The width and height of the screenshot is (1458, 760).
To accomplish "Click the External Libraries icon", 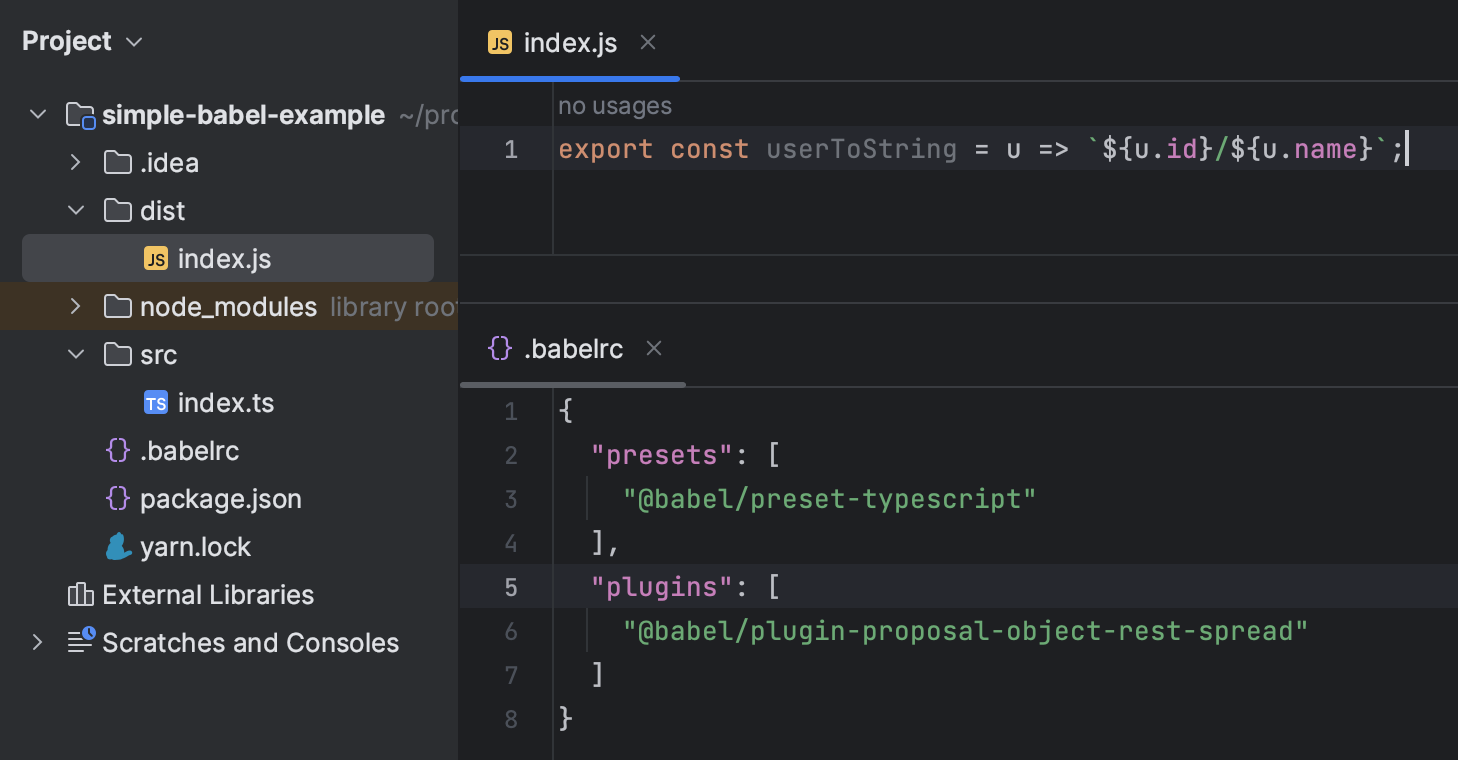I will click(80, 595).
